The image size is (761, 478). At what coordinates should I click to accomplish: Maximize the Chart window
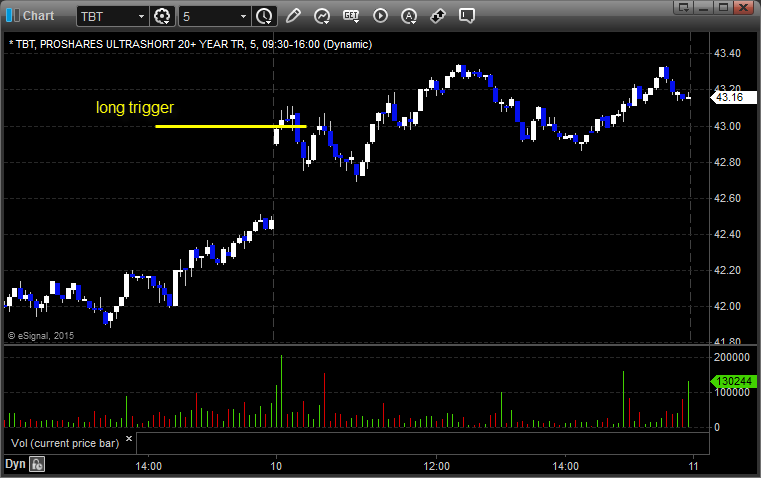click(723, 7)
